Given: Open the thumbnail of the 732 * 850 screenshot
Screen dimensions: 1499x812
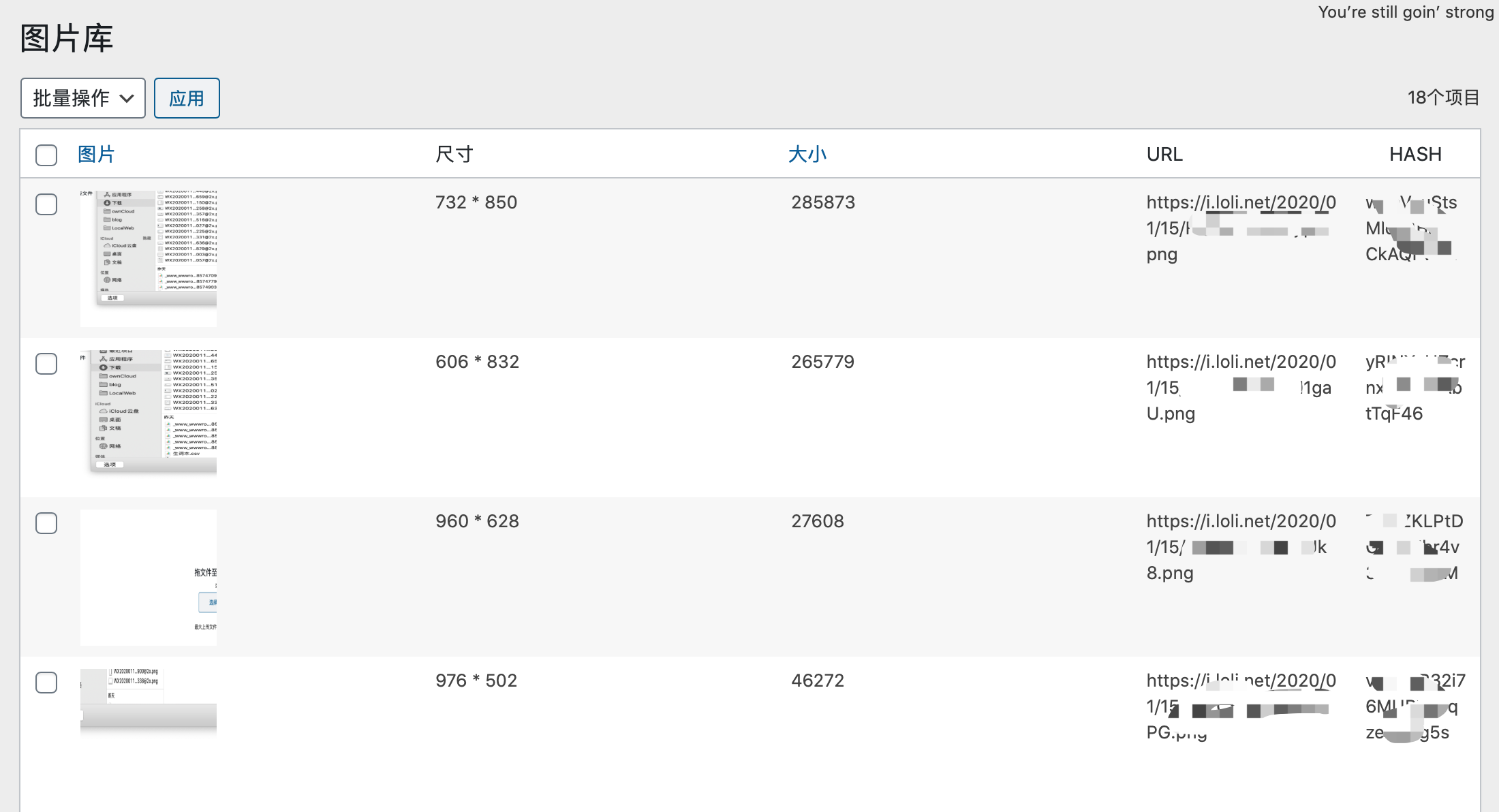Looking at the screenshot, I should coord(149,257).
